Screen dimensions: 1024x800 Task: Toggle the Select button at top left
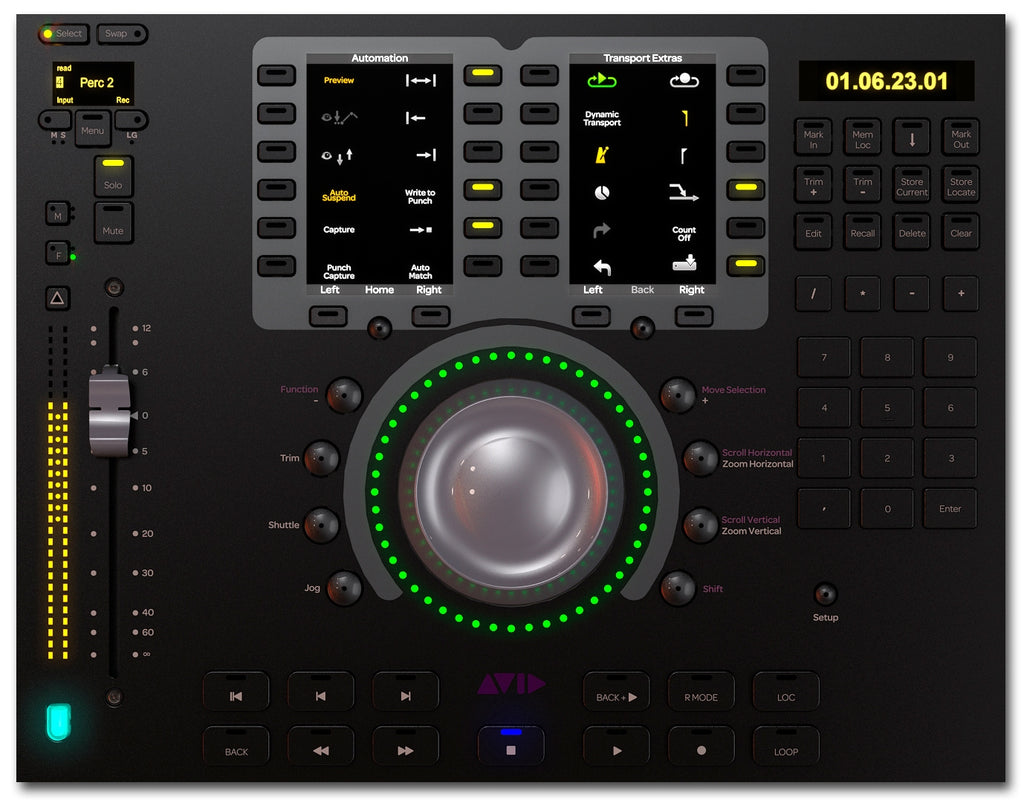pyautogui.click(x=63, y=33)
